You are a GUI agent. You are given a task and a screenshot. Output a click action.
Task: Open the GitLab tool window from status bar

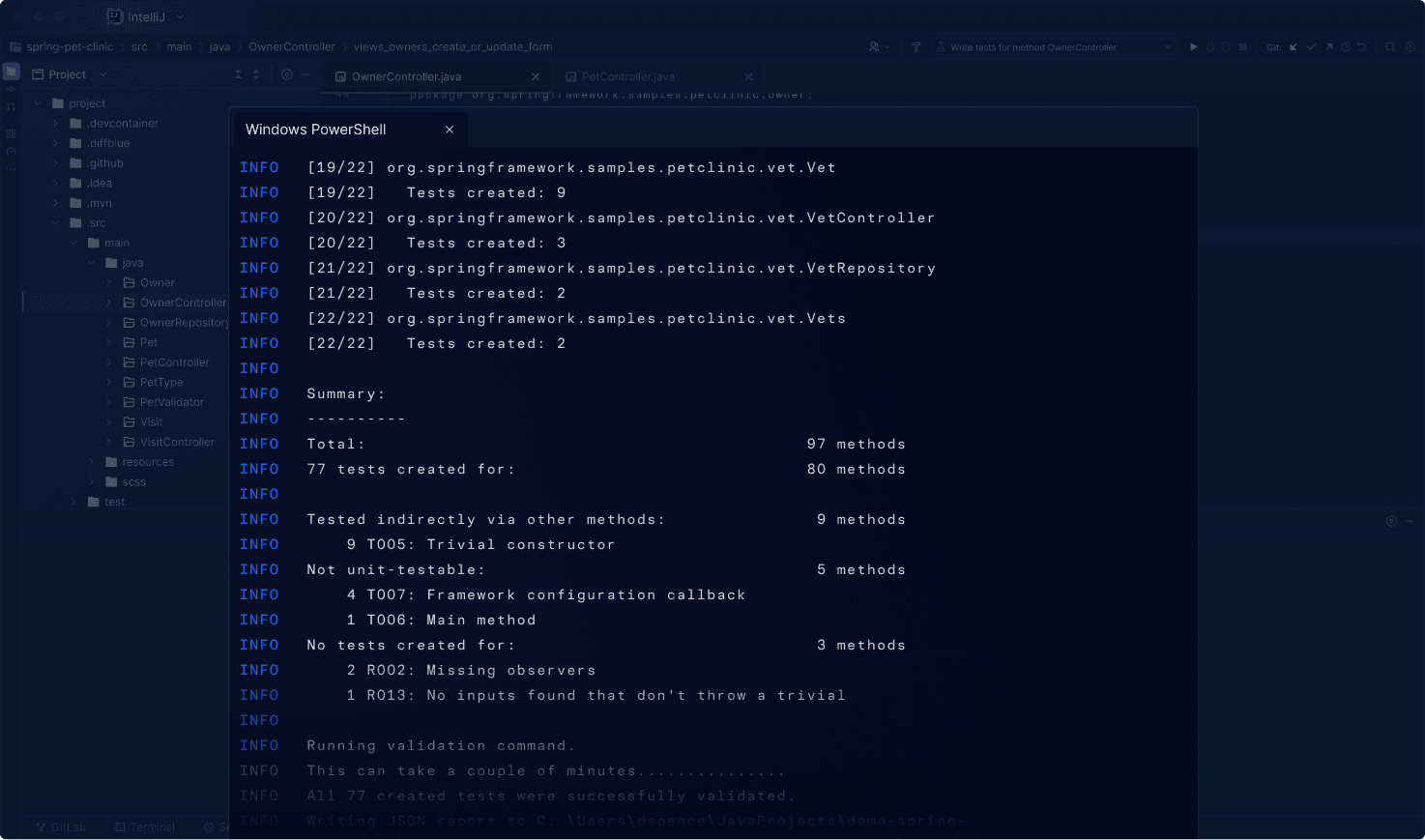[61, 826]
